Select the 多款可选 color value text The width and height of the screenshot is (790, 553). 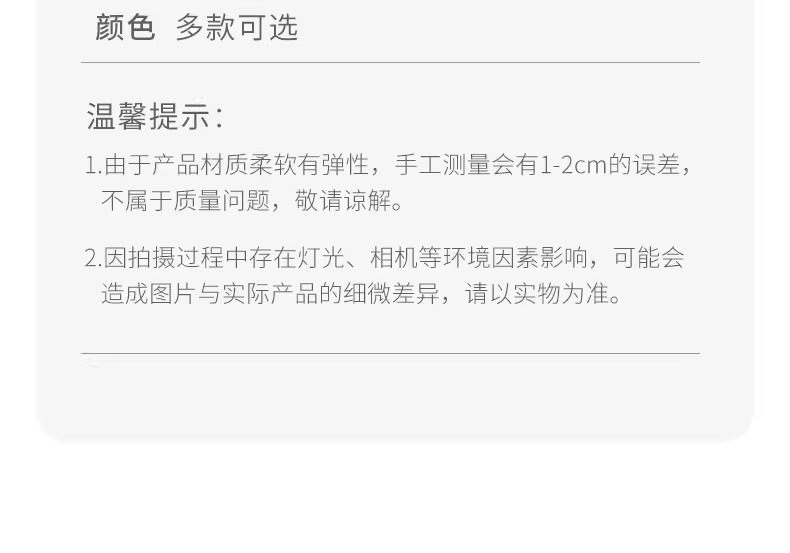click(236, 27)
